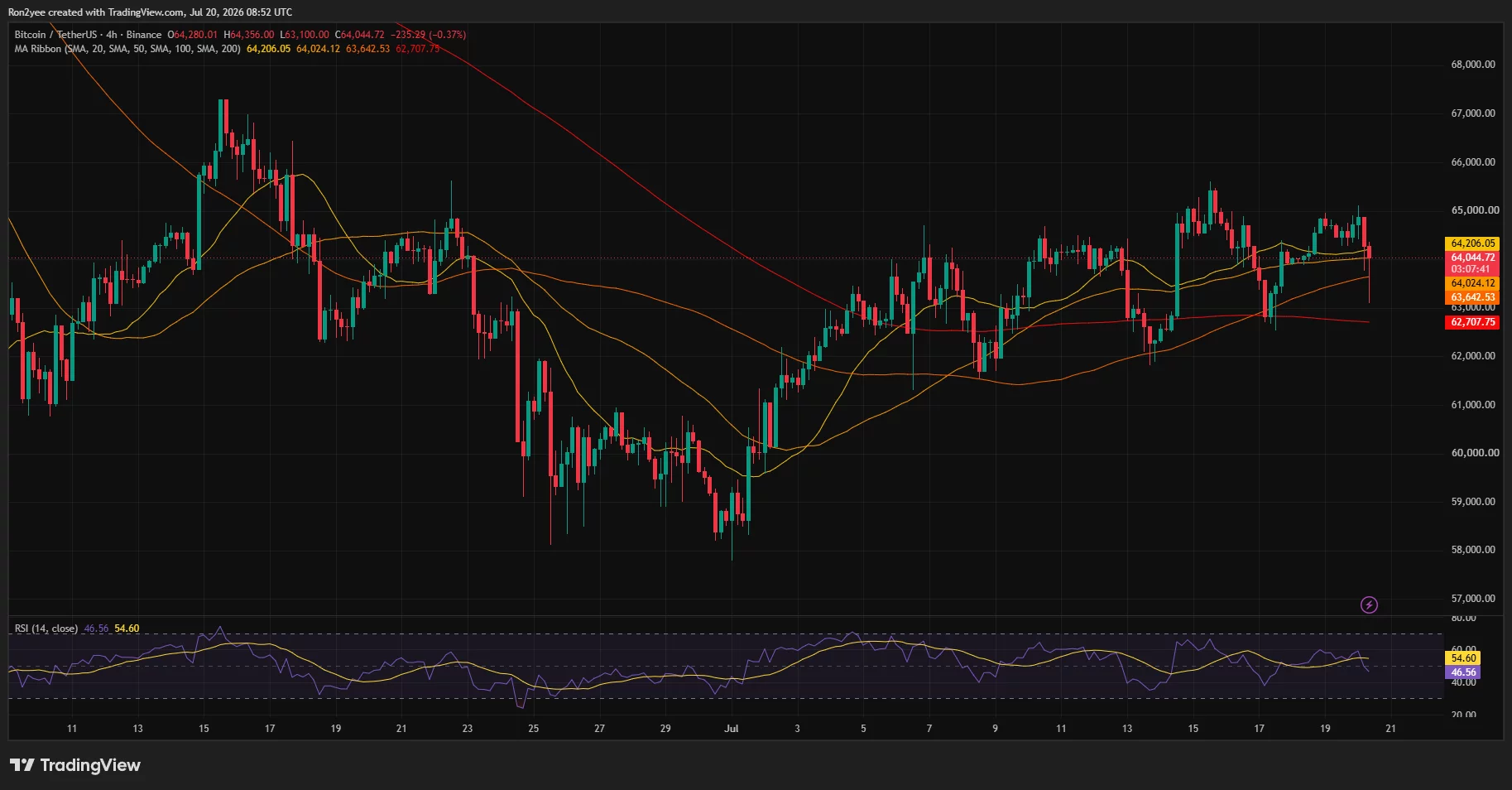Click the 03:07:41 candle countdown label
Viewport: 1512px width, 790px height.
tap(1471, 269)
